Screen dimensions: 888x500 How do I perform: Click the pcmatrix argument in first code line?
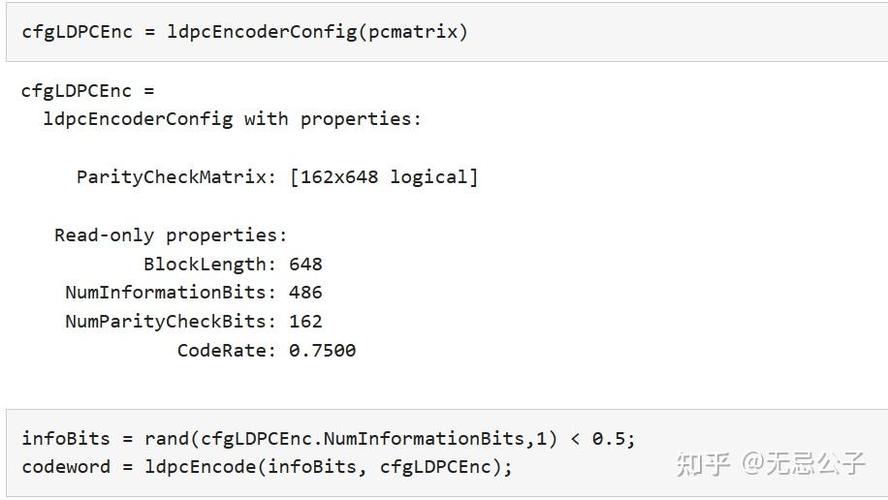pyautogui.click(x=413, y=31)
